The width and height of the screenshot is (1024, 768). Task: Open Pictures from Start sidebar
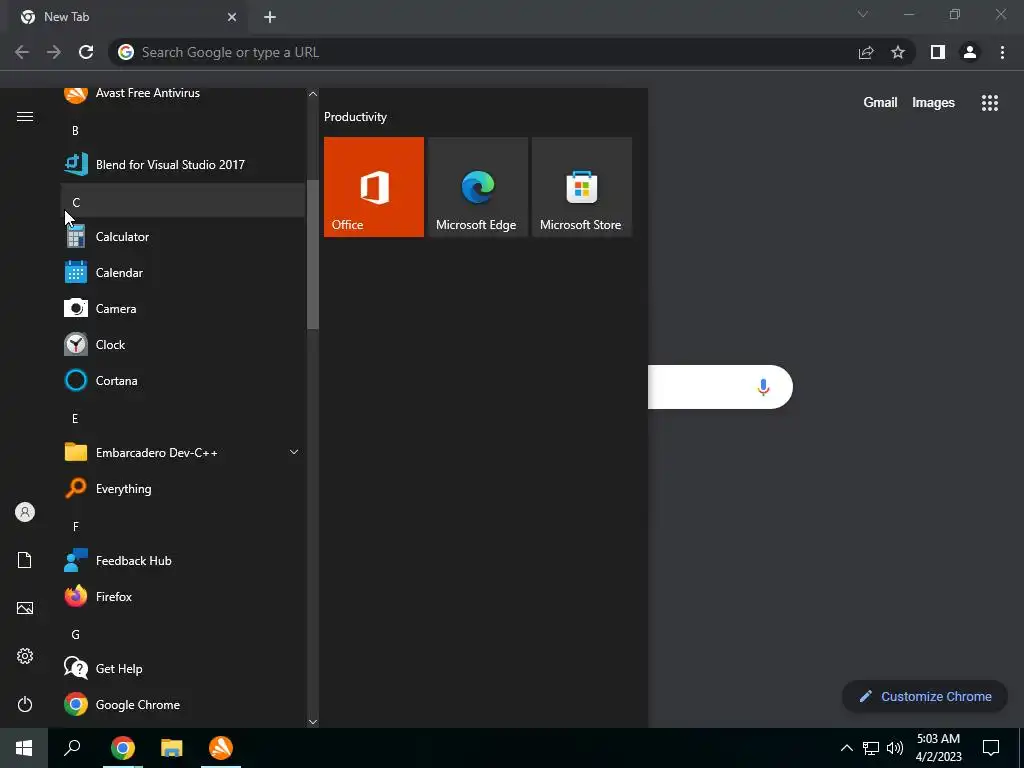point(25,608)
